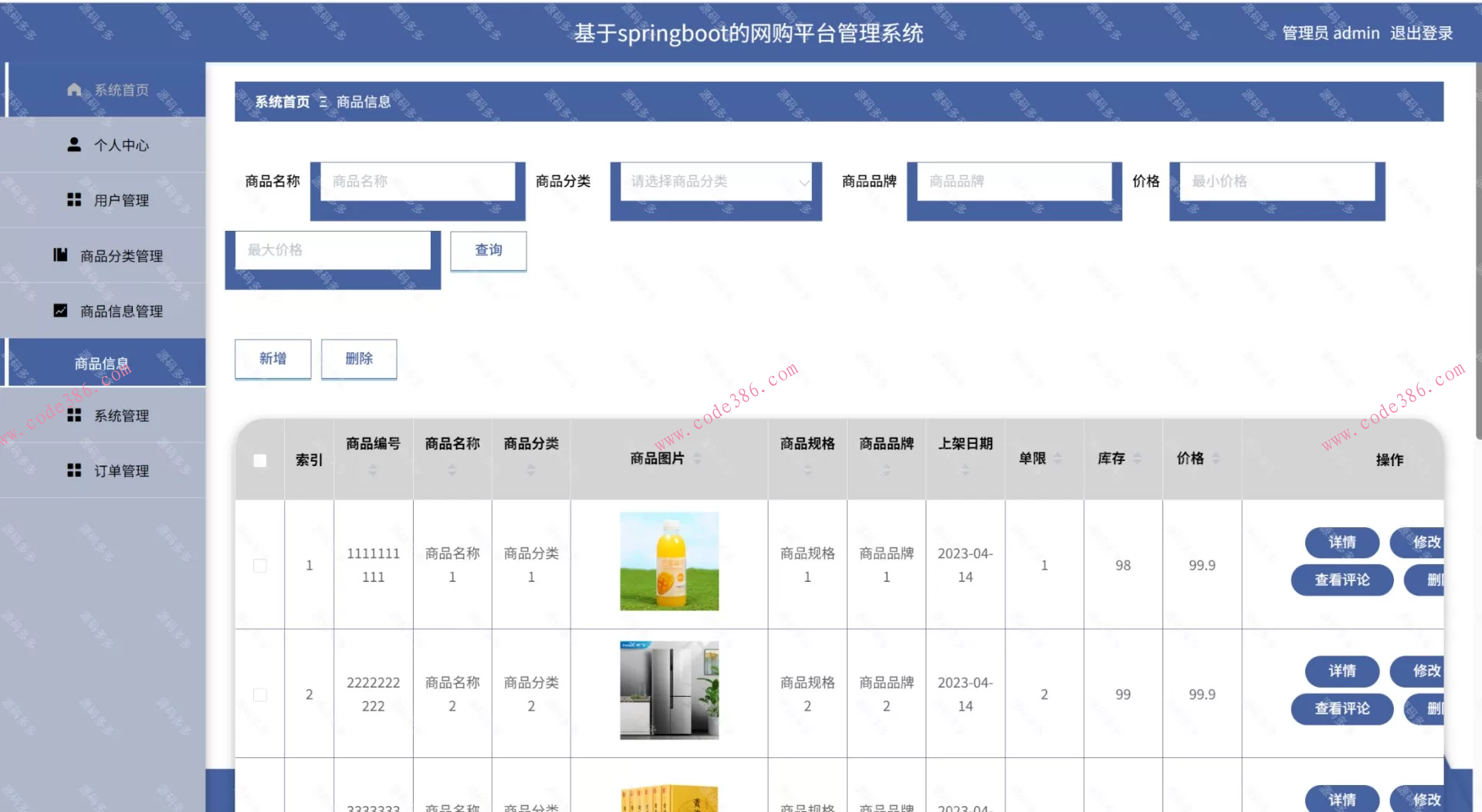Image resolution: width=1482 pixels, height=812 pixels.
Task: Sort the table by 库存 sort arrows
Action: pyautogui.click(x=1138, y=458)
